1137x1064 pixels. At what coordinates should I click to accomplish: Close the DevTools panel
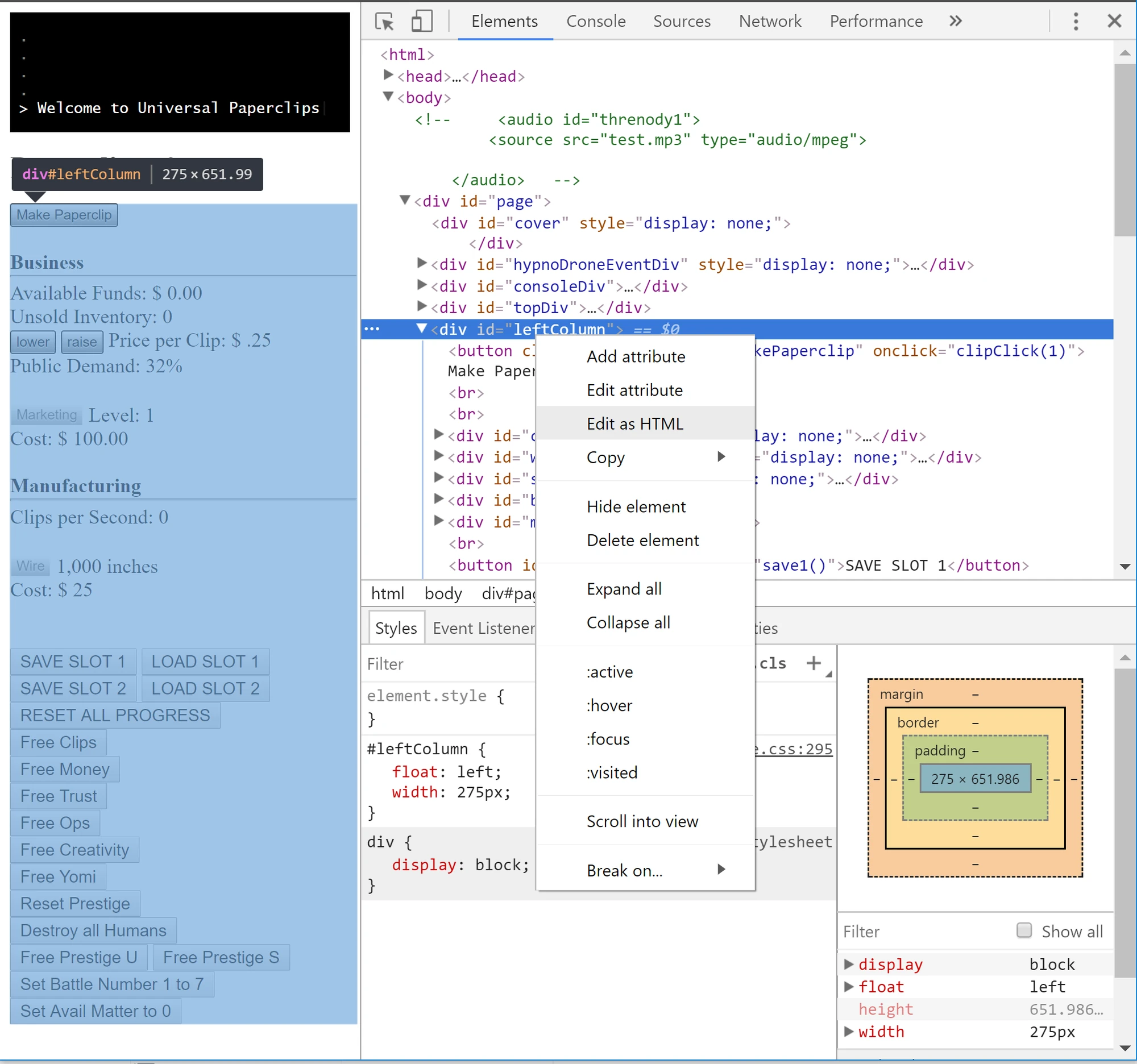[1114, 21]
